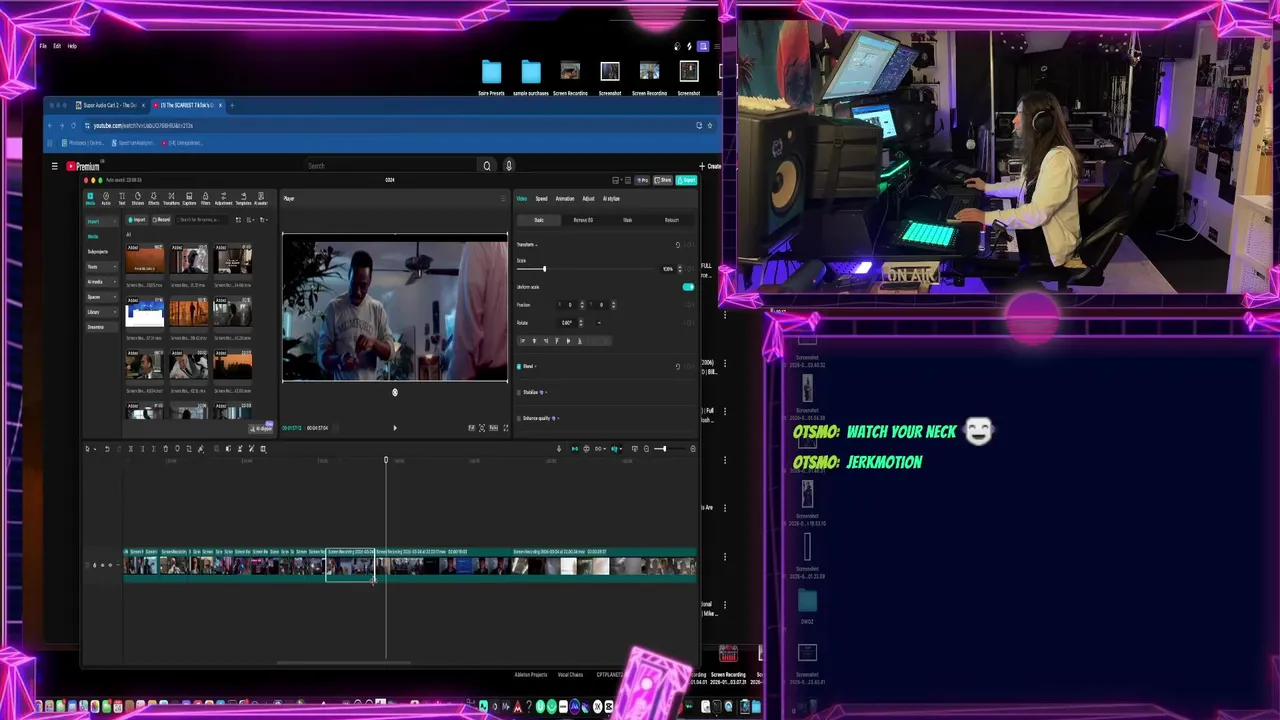Reset the Blend settings
This screenshot has height=720, width=1280.
[x=678, y=366]
